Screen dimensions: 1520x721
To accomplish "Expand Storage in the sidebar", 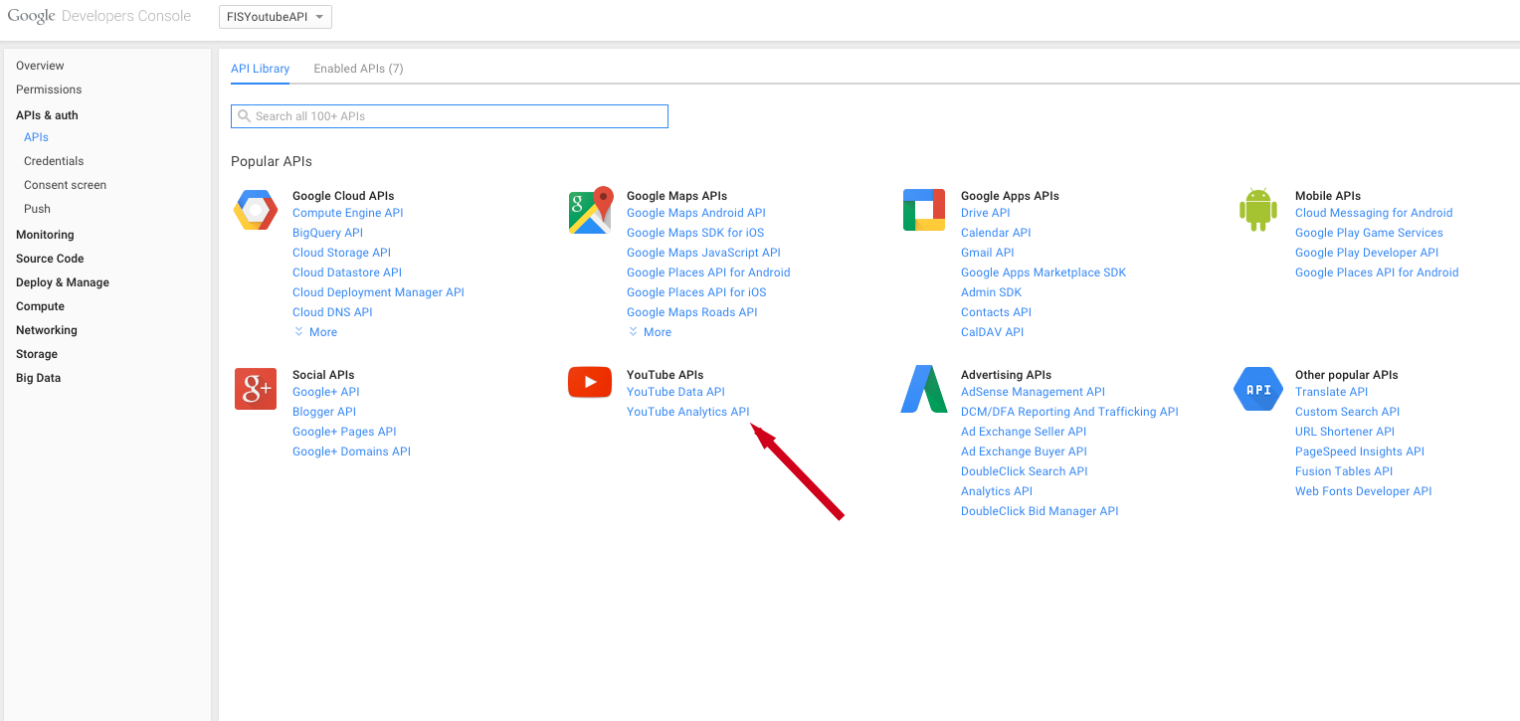I will [37, 355].
